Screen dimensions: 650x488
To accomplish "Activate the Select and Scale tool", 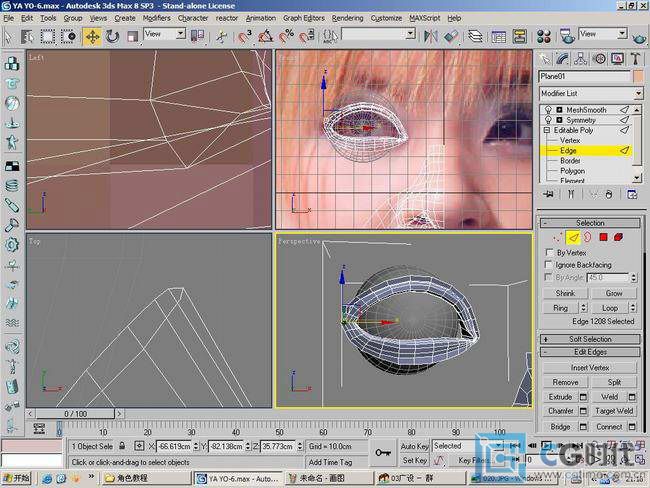I will tap(132, 36).
